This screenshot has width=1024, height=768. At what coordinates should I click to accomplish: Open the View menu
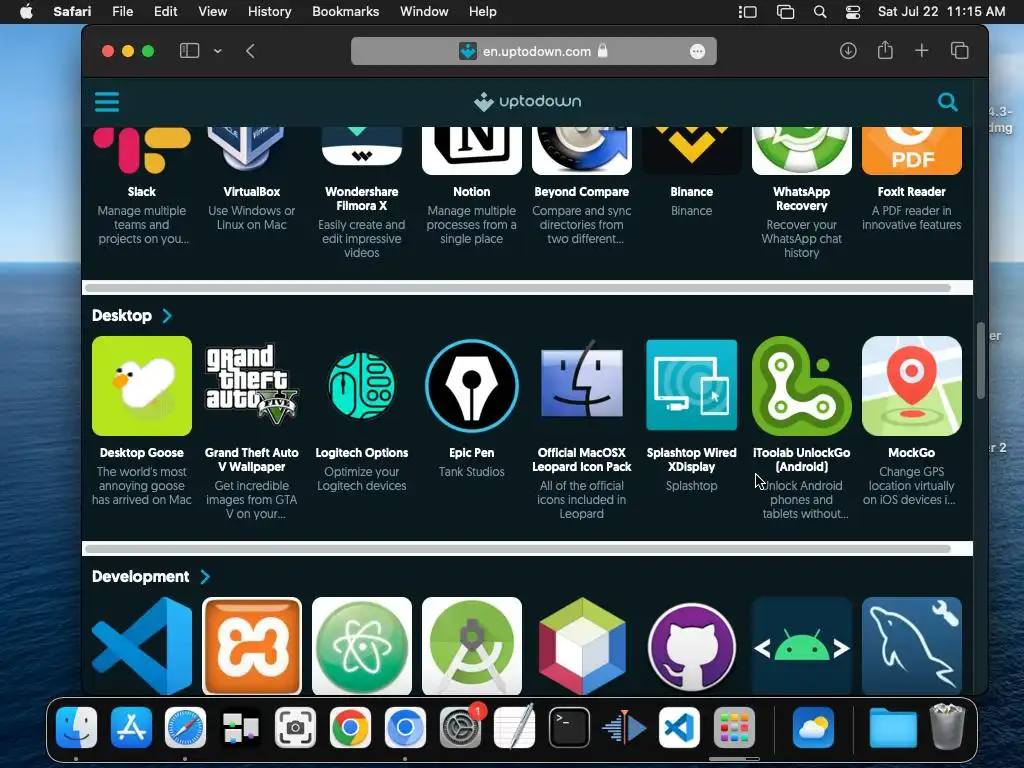(213, 12)
